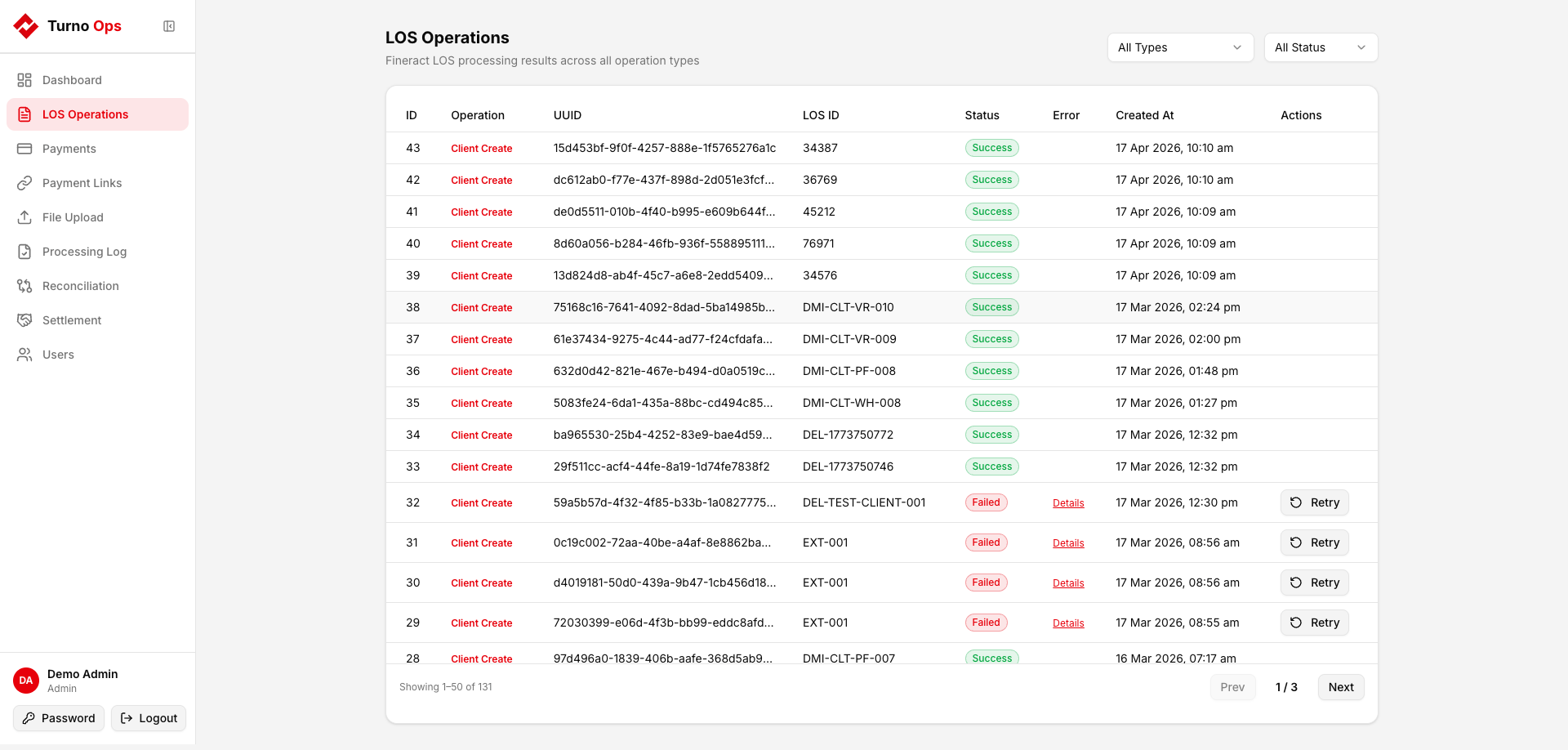Expand the All Types filter dropdown

pos(1179,47)
